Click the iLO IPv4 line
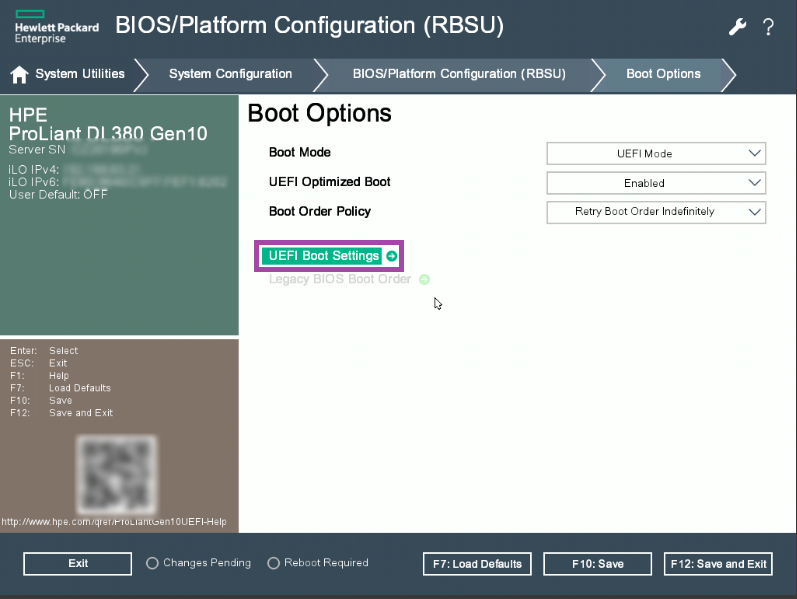 click(75, 169)
